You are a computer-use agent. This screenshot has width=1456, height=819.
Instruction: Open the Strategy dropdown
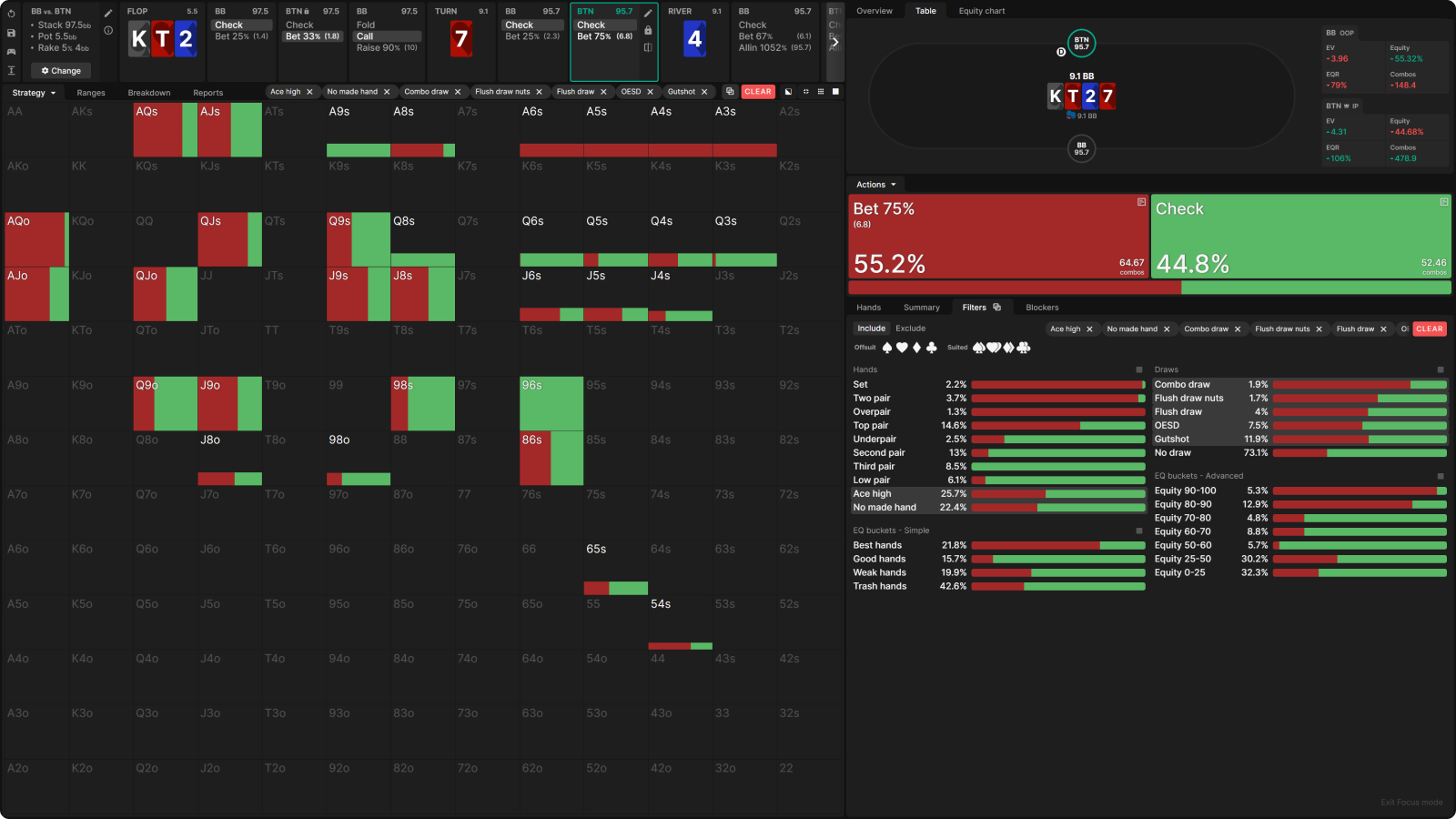click(34, 93)
